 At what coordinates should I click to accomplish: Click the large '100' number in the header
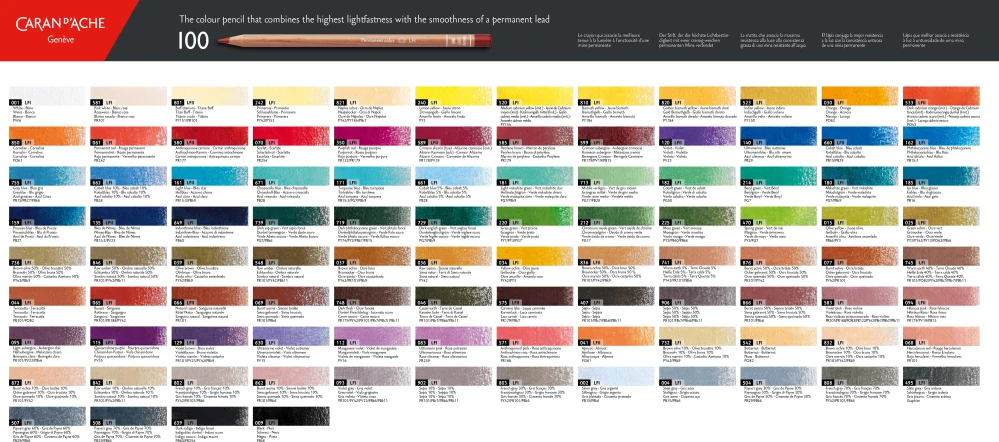click(x=194, y=41)
